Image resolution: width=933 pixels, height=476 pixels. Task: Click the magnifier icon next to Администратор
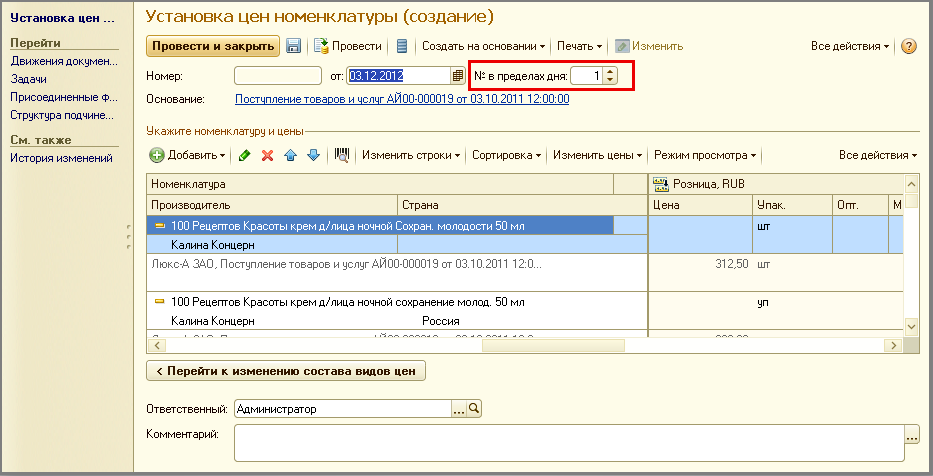[x=474, y=409]
